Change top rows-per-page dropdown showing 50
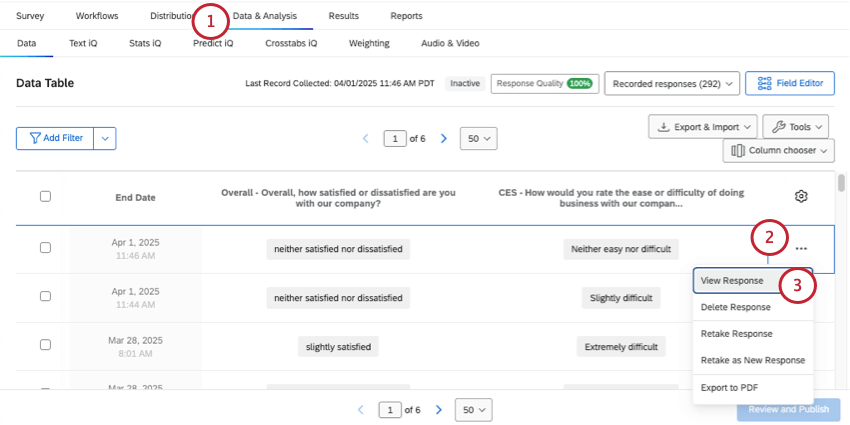 (478, 138)
